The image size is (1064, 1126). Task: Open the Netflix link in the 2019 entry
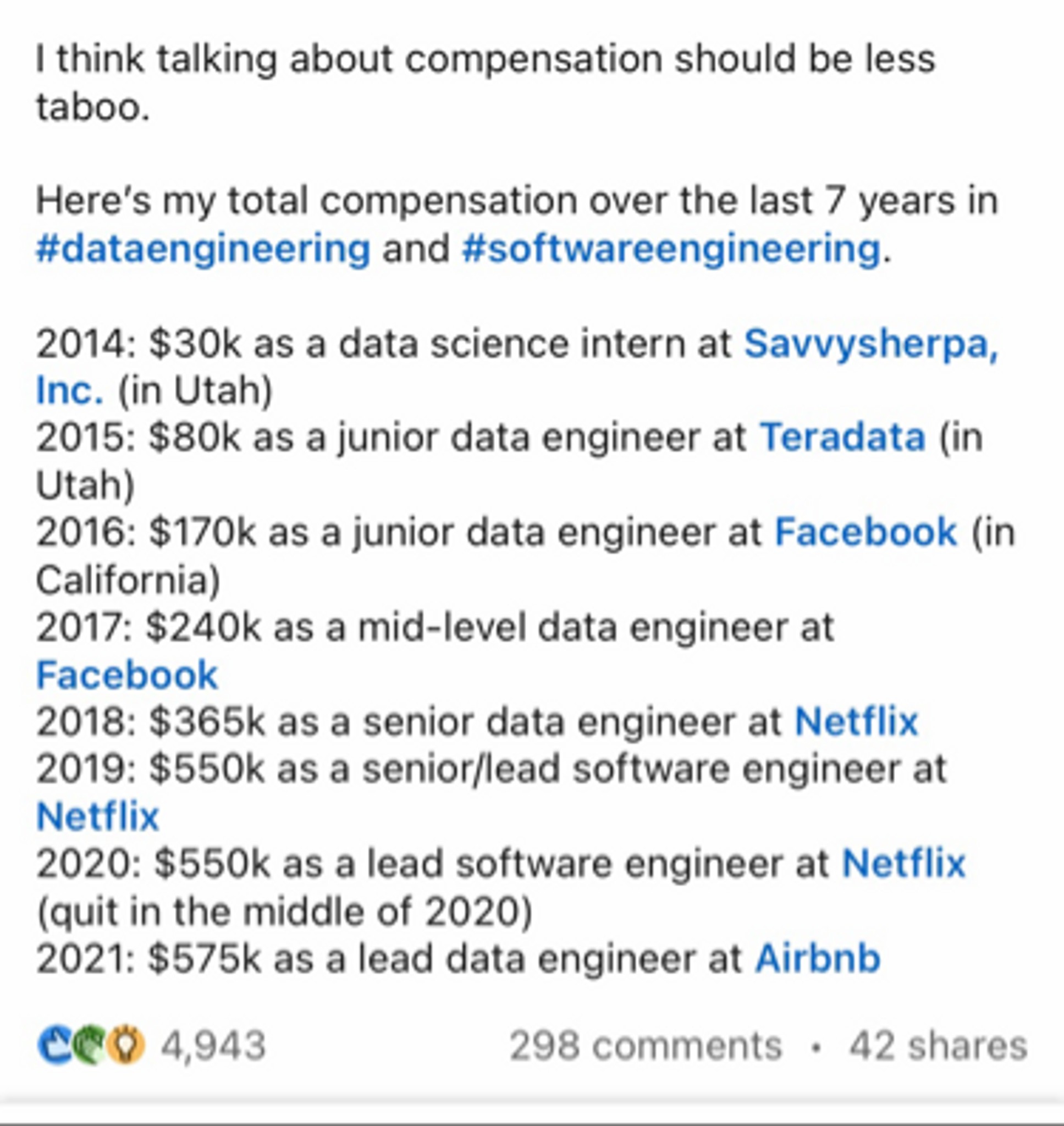tap(97, 817)
